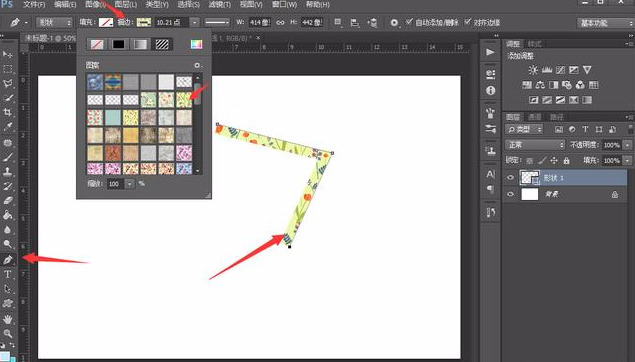Open the layer blend mode dropdown (正常)
635x362 pixels.
point(535,145)
